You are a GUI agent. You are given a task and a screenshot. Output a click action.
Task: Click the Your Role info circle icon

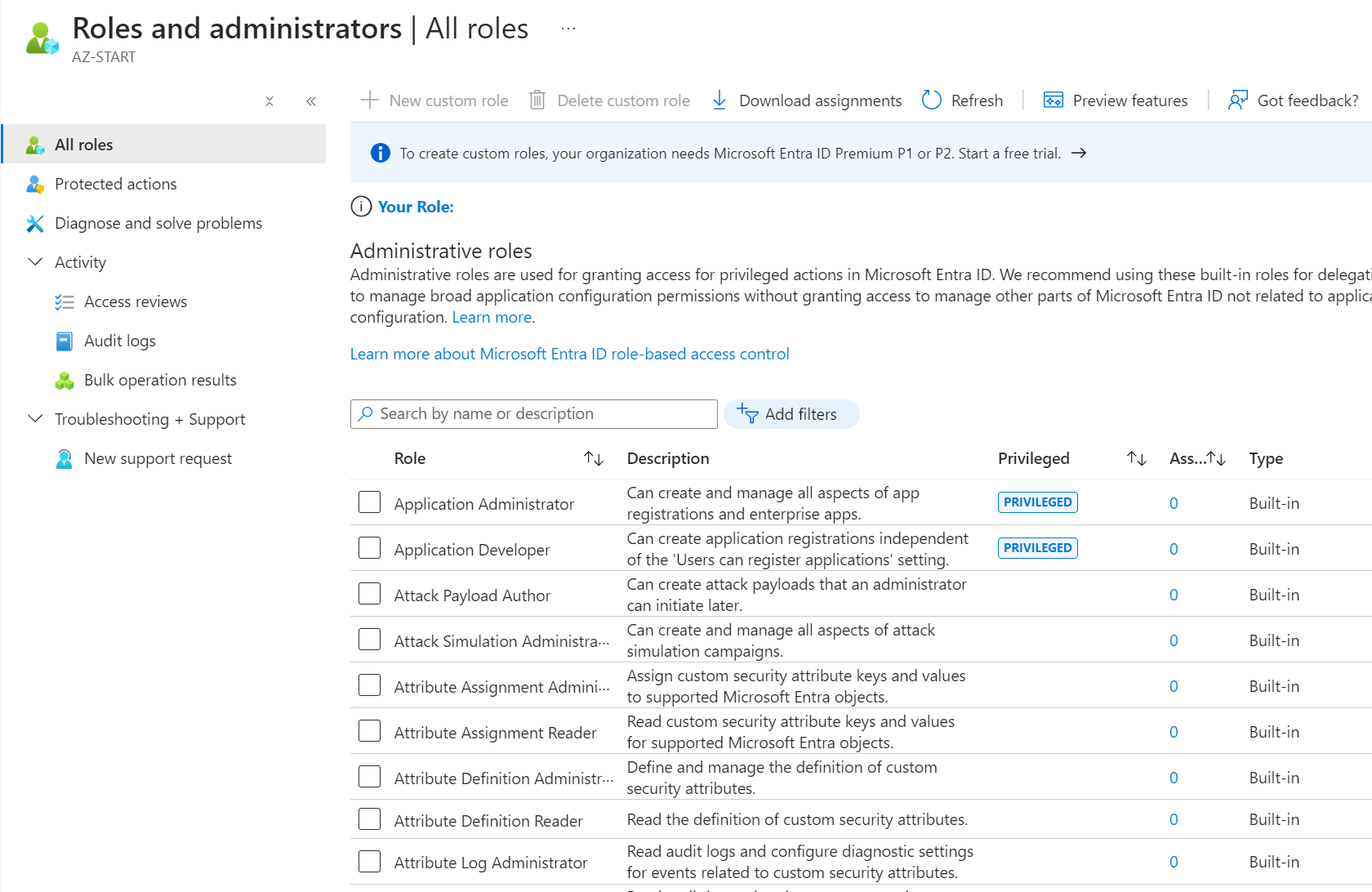361,207
